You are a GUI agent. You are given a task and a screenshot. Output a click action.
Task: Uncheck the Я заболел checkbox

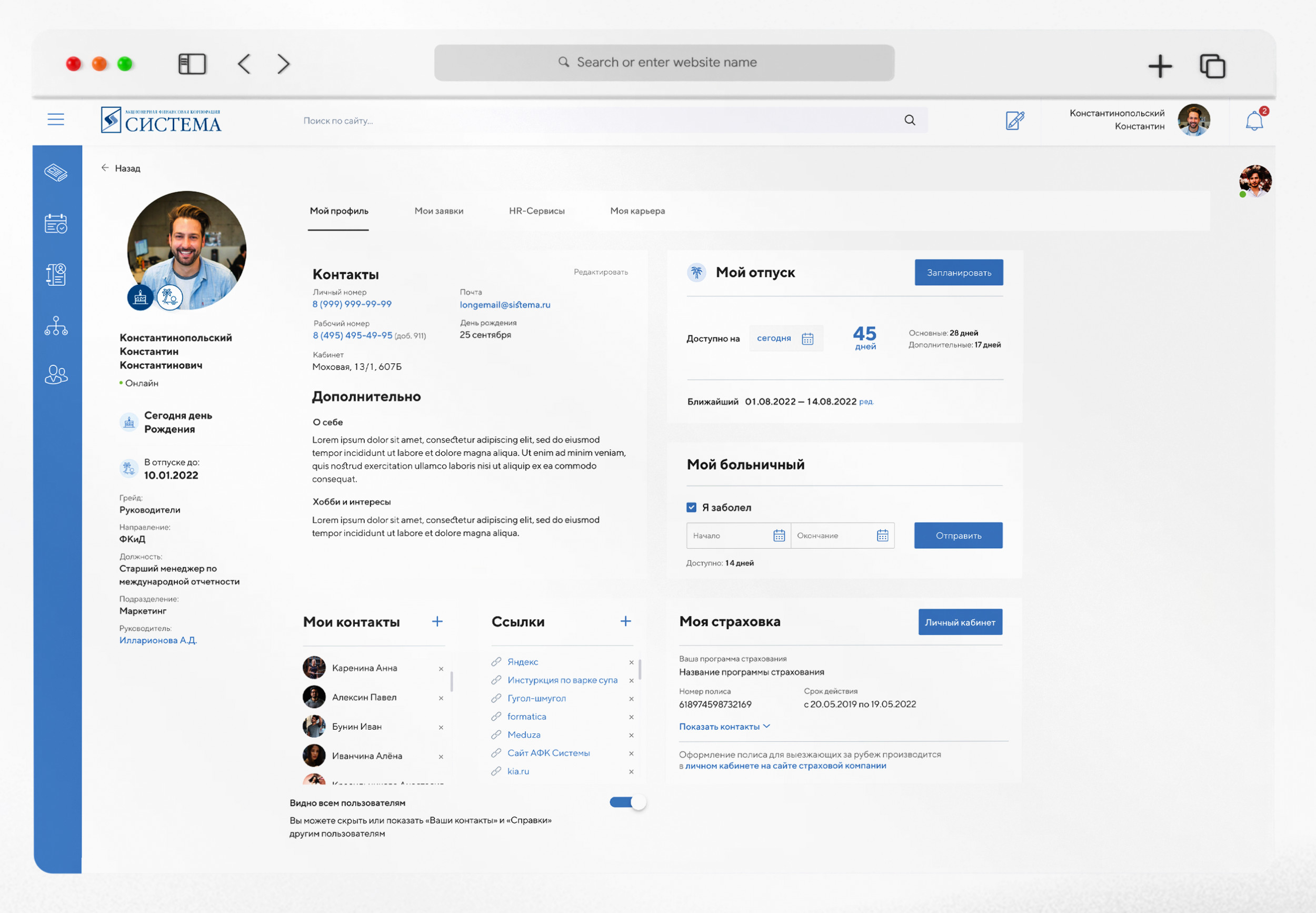tap(692, 508)
